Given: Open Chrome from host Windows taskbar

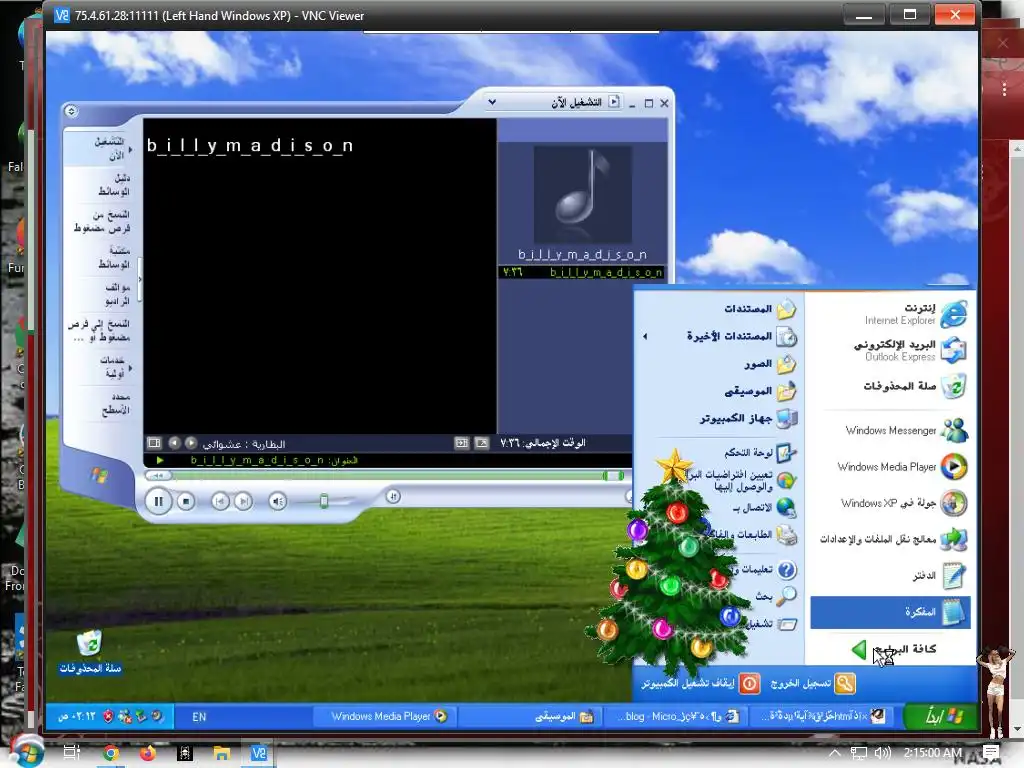Looking at the screenshot, I should pos(111,753).
